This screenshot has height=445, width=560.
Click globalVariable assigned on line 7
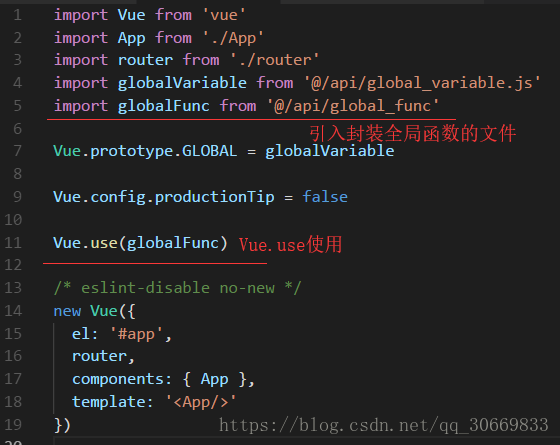tap(330, 151)
